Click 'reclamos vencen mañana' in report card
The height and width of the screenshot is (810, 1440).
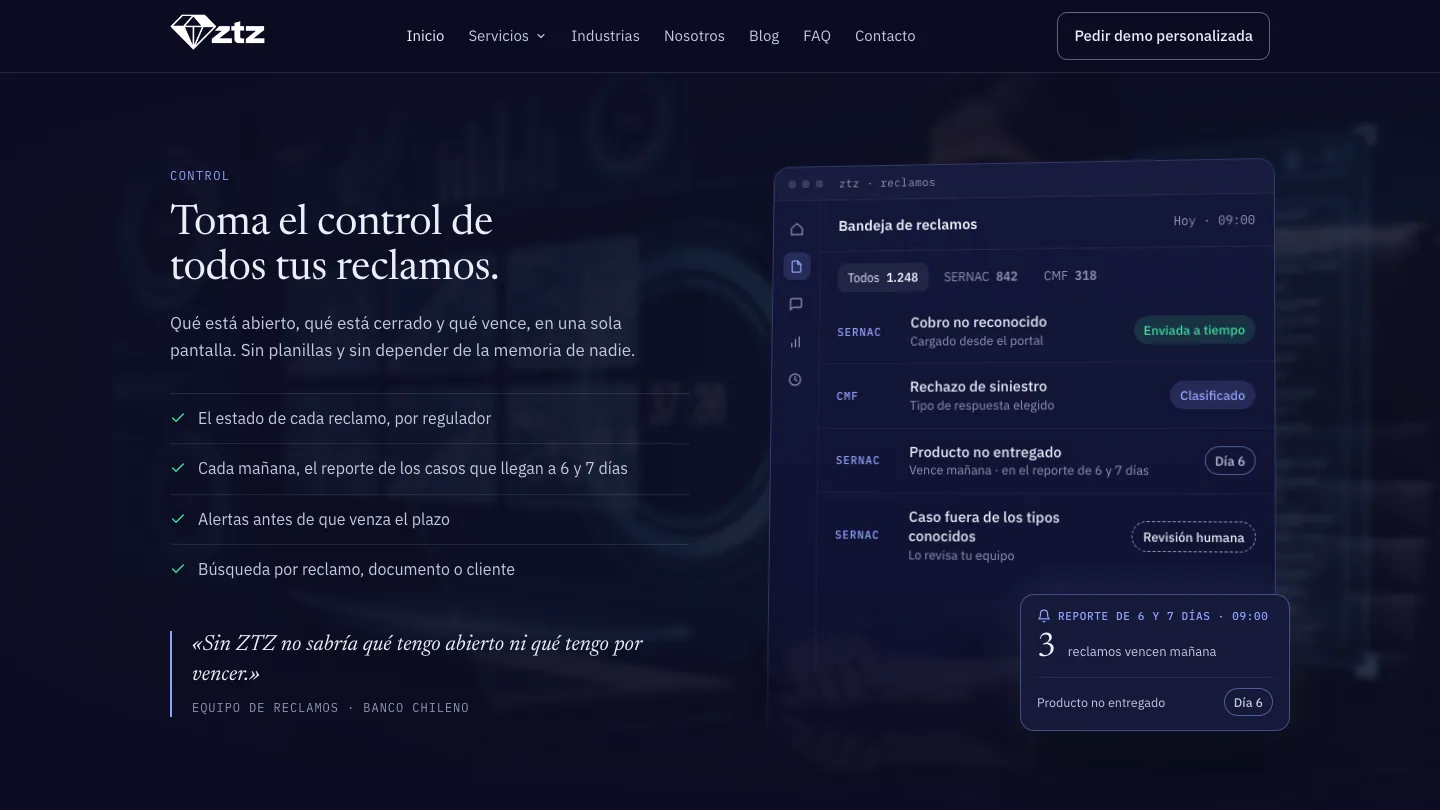point(1142,652)
